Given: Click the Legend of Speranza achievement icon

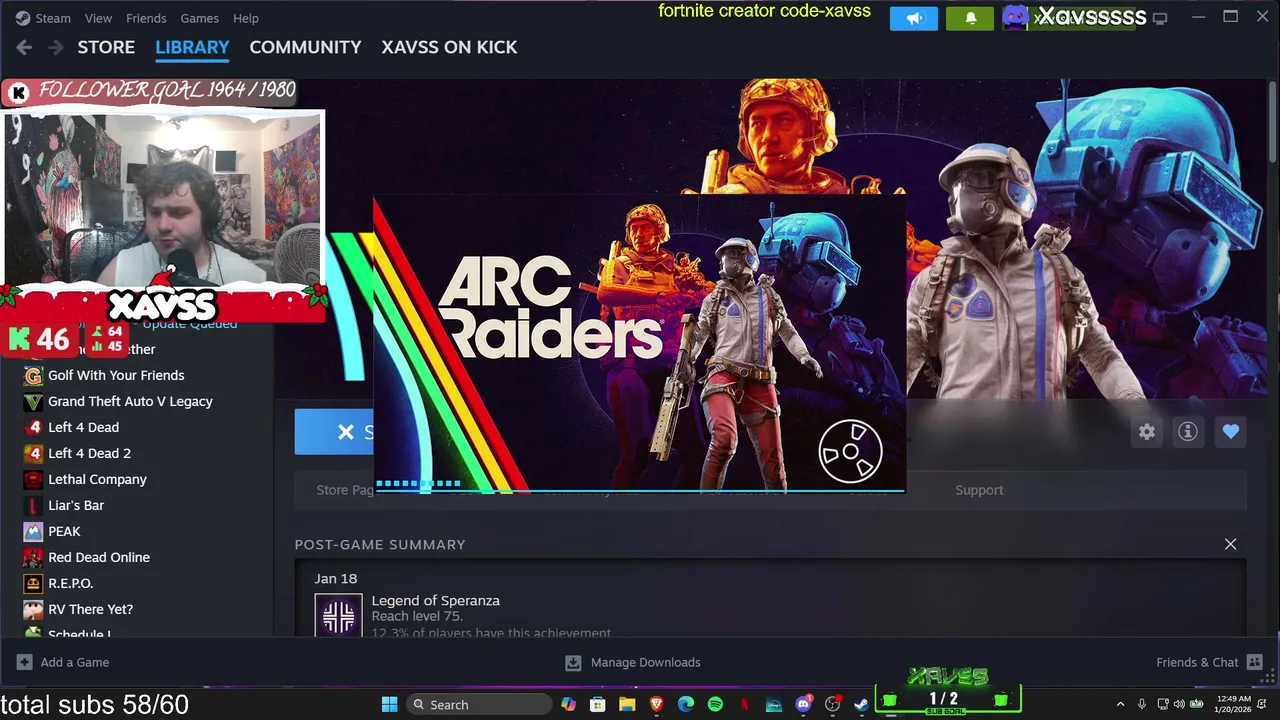Looking at the screenshot, I should (338, 614).
